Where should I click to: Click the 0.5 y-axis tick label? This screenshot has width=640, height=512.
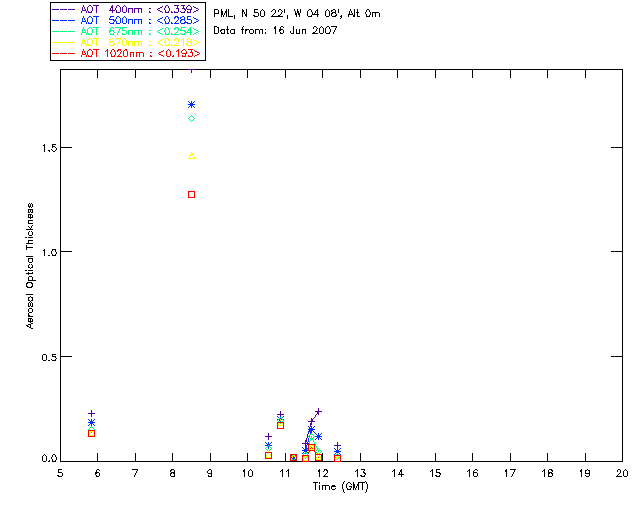click(x=49, y=357)
